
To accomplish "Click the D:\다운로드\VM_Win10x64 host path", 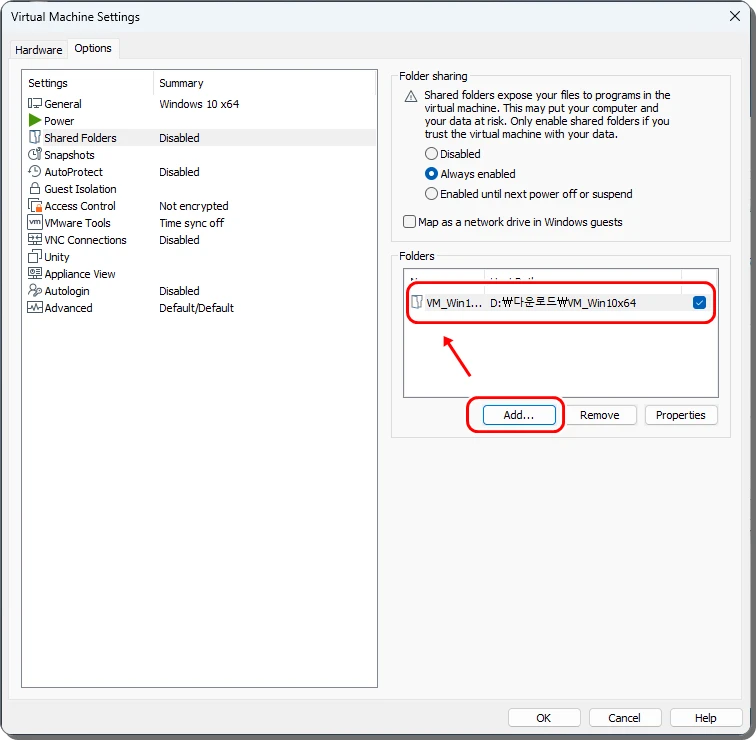I will [x=563, y=302].
